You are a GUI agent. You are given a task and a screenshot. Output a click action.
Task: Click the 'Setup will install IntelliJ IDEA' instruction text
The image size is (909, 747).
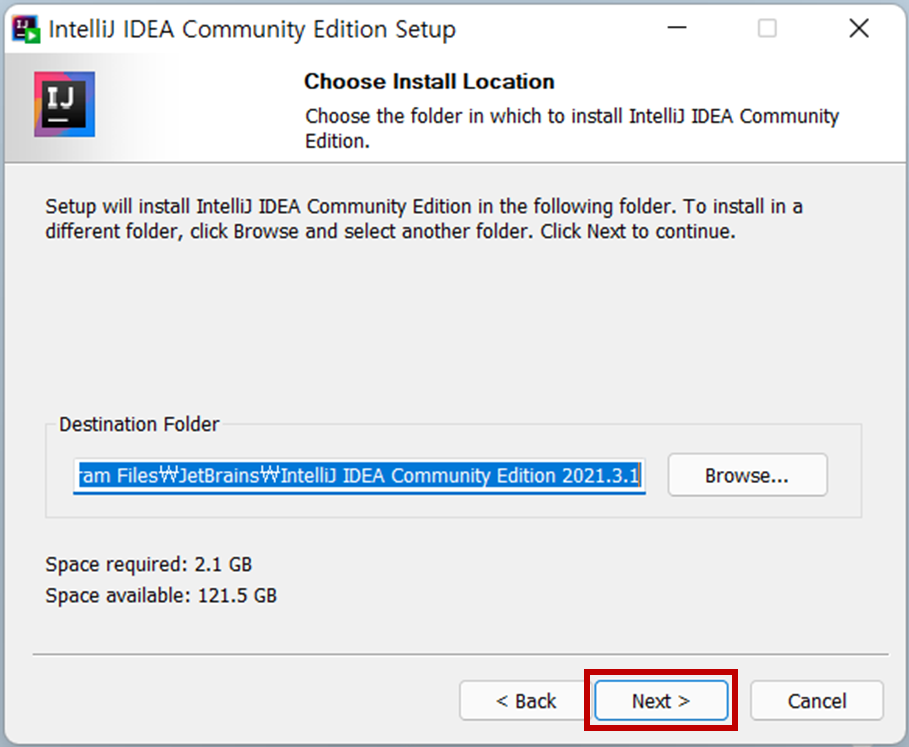click(424, 218)
